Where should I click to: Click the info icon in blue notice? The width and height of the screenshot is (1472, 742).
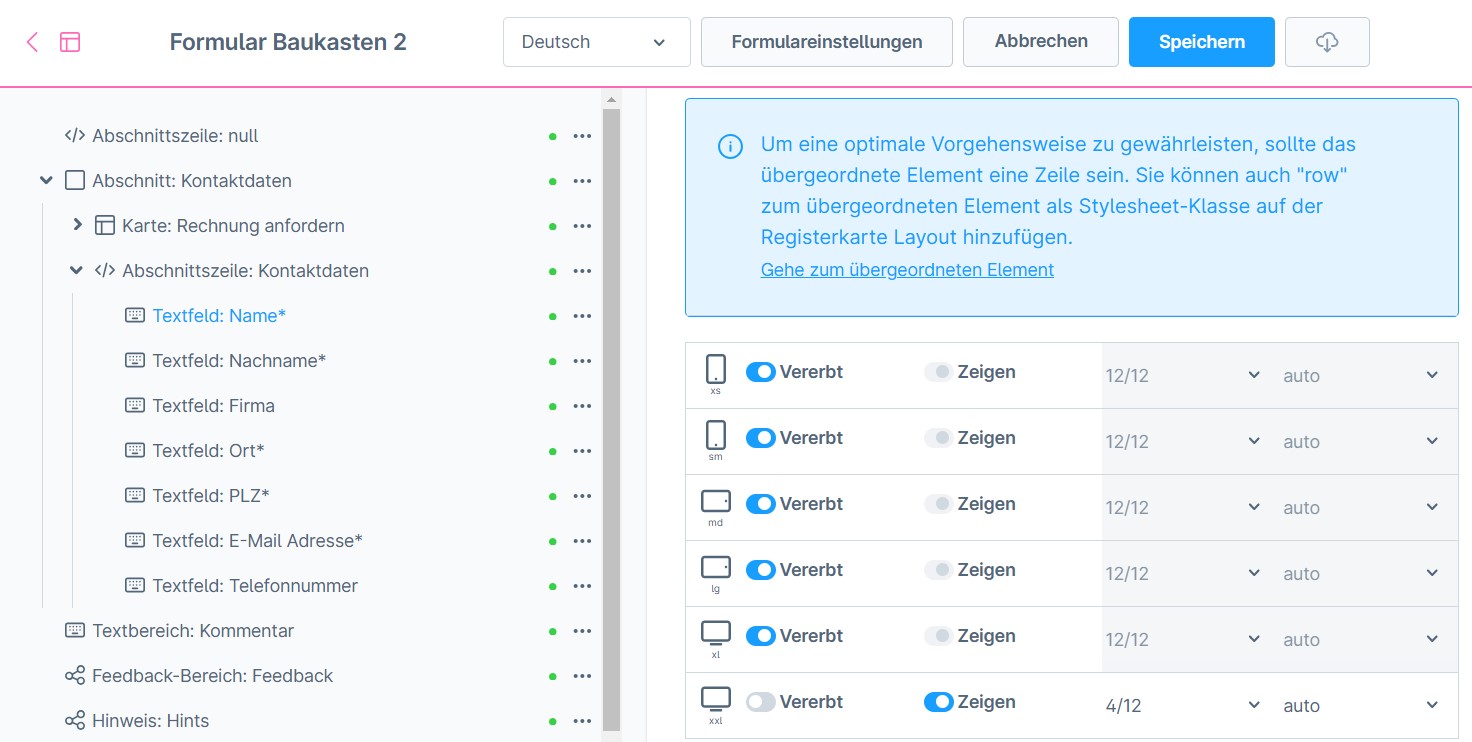coord(731,146)
